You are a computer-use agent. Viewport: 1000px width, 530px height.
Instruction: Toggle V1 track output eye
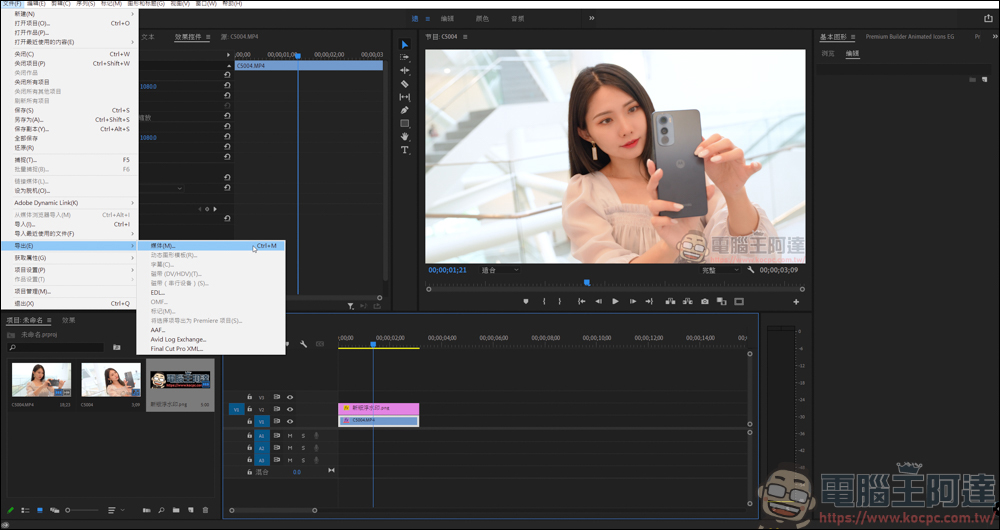[290, 422]
